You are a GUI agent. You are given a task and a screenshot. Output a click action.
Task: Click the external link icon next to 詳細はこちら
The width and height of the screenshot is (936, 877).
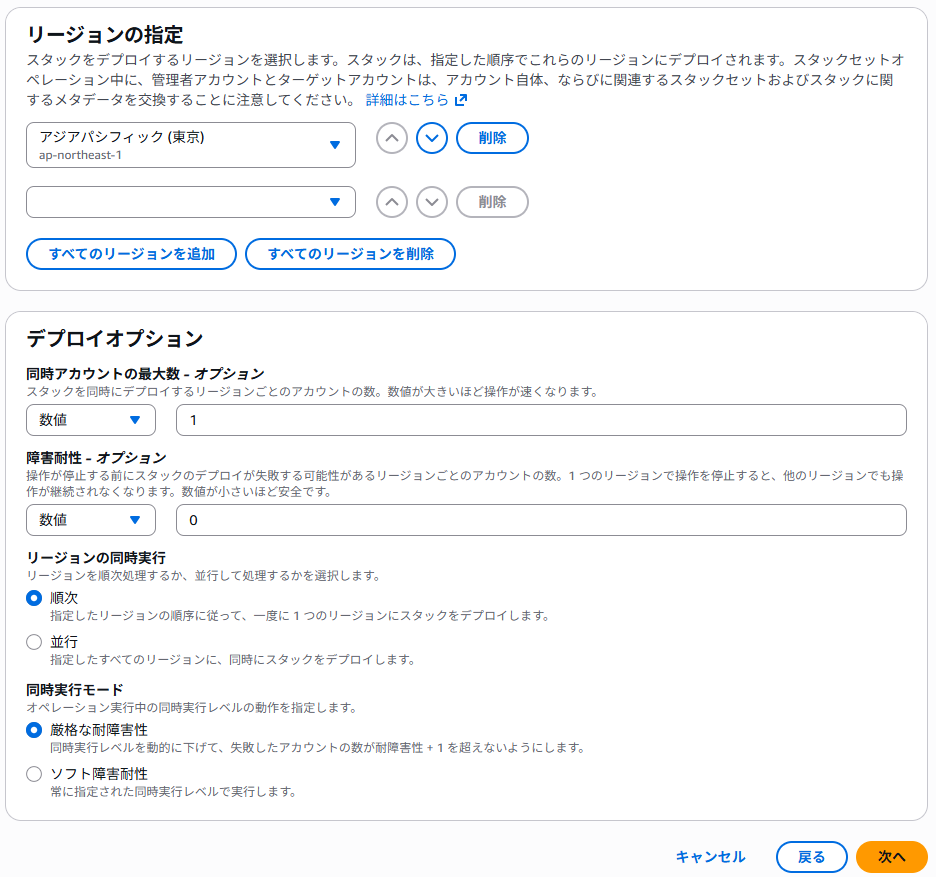pyautogui.click(x=459, y=100)
